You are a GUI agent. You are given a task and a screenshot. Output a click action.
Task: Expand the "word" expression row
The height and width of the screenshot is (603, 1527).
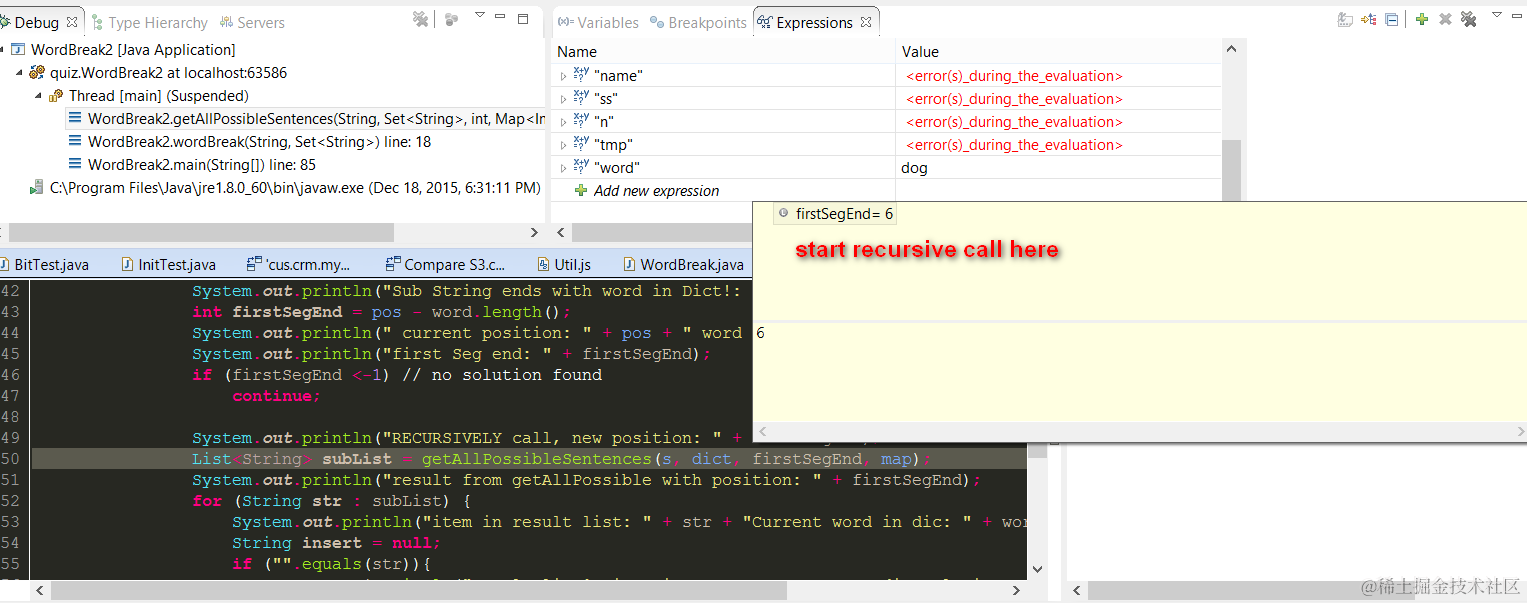[x=563, y=168]
